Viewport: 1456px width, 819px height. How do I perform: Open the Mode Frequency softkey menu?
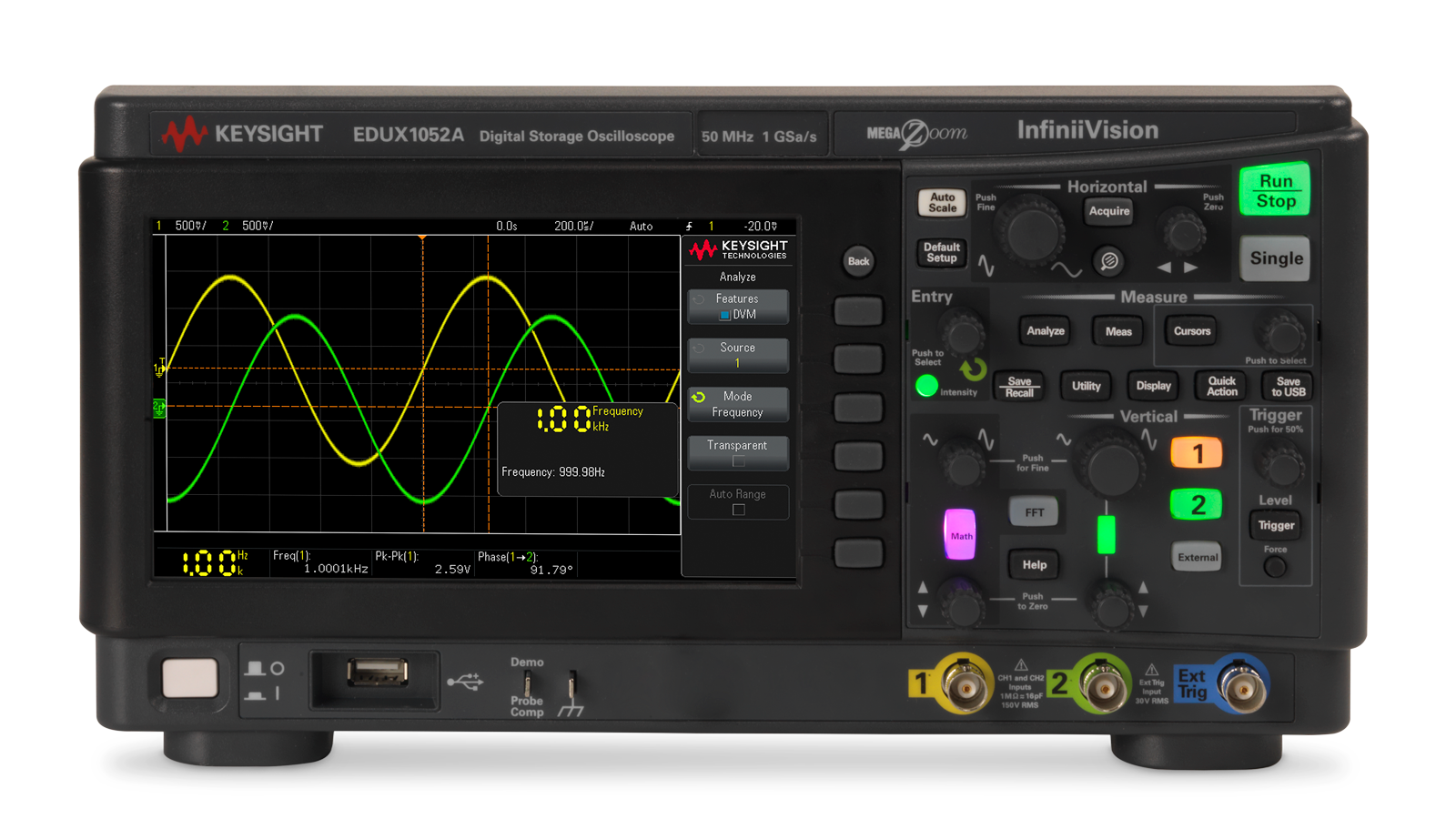737,404
